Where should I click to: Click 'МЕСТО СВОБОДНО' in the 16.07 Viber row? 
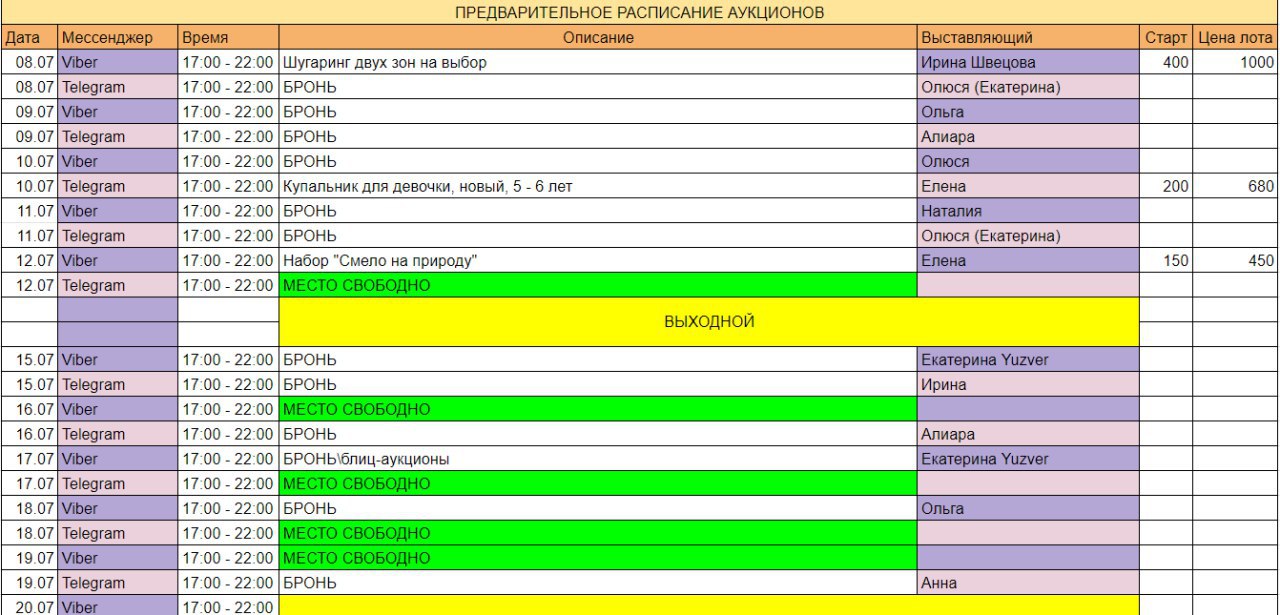tap(598, 409)
